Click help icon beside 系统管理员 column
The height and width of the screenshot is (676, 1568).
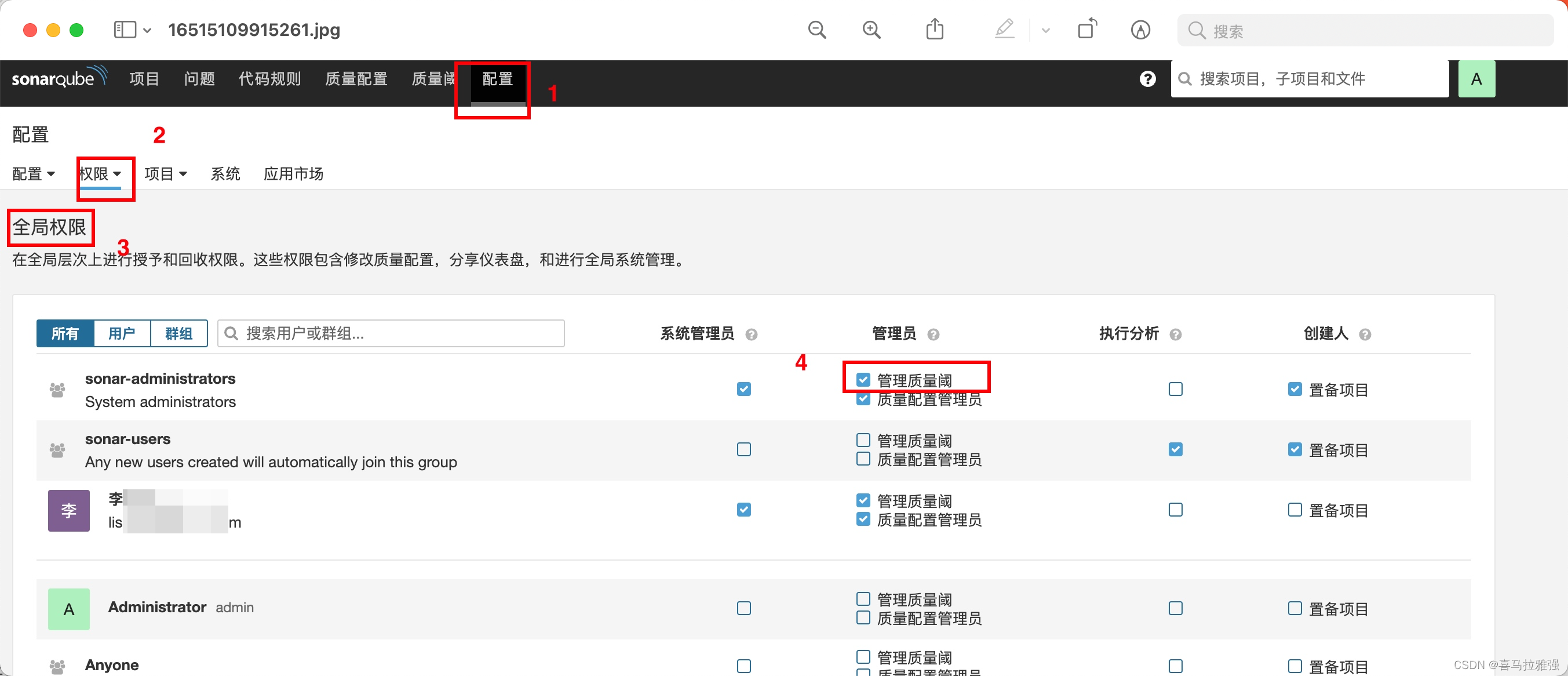coord(751,335)
